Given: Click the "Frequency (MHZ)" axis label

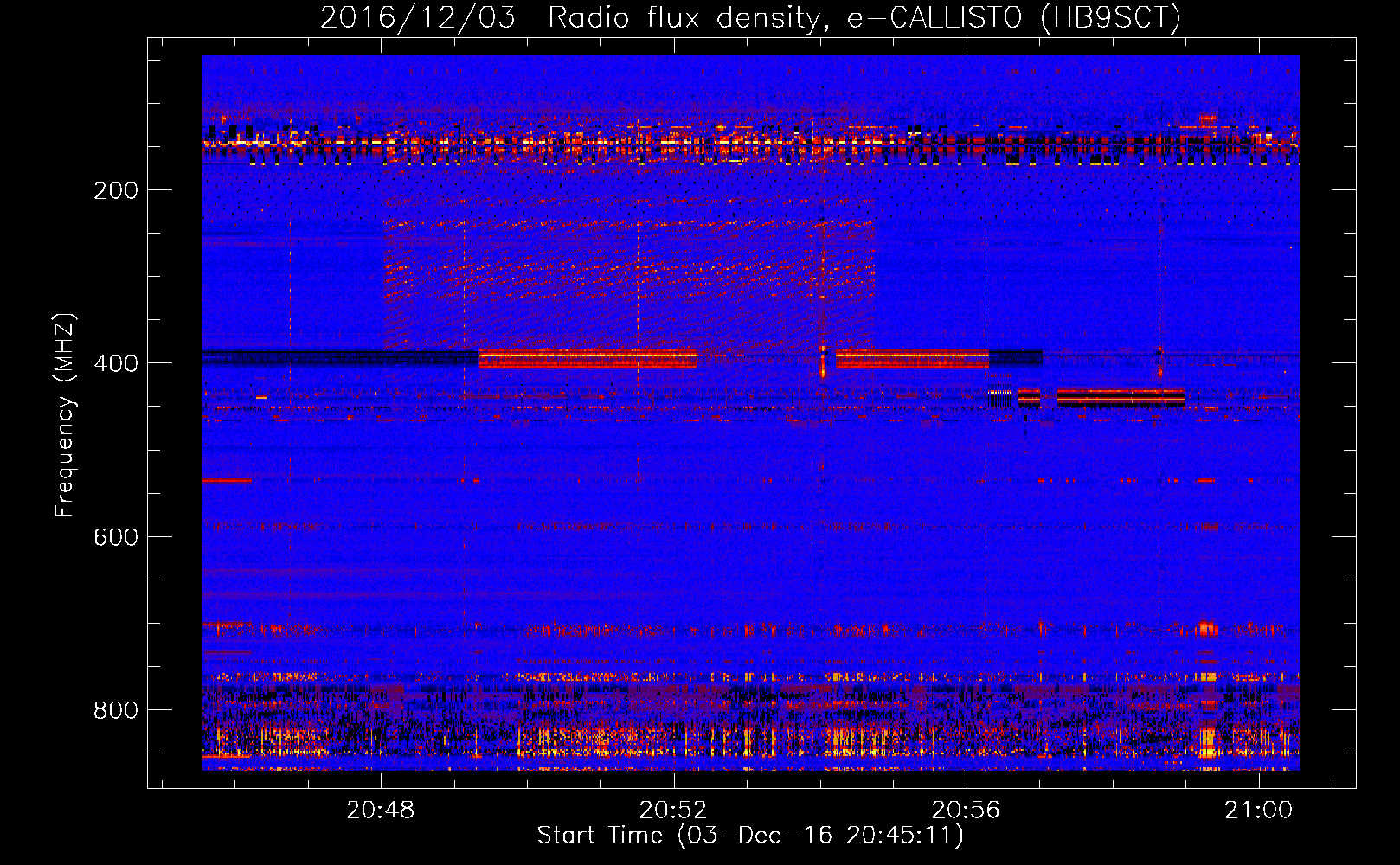Looking at the screenshot, I should pyautogui.click(x=65, y=415).
